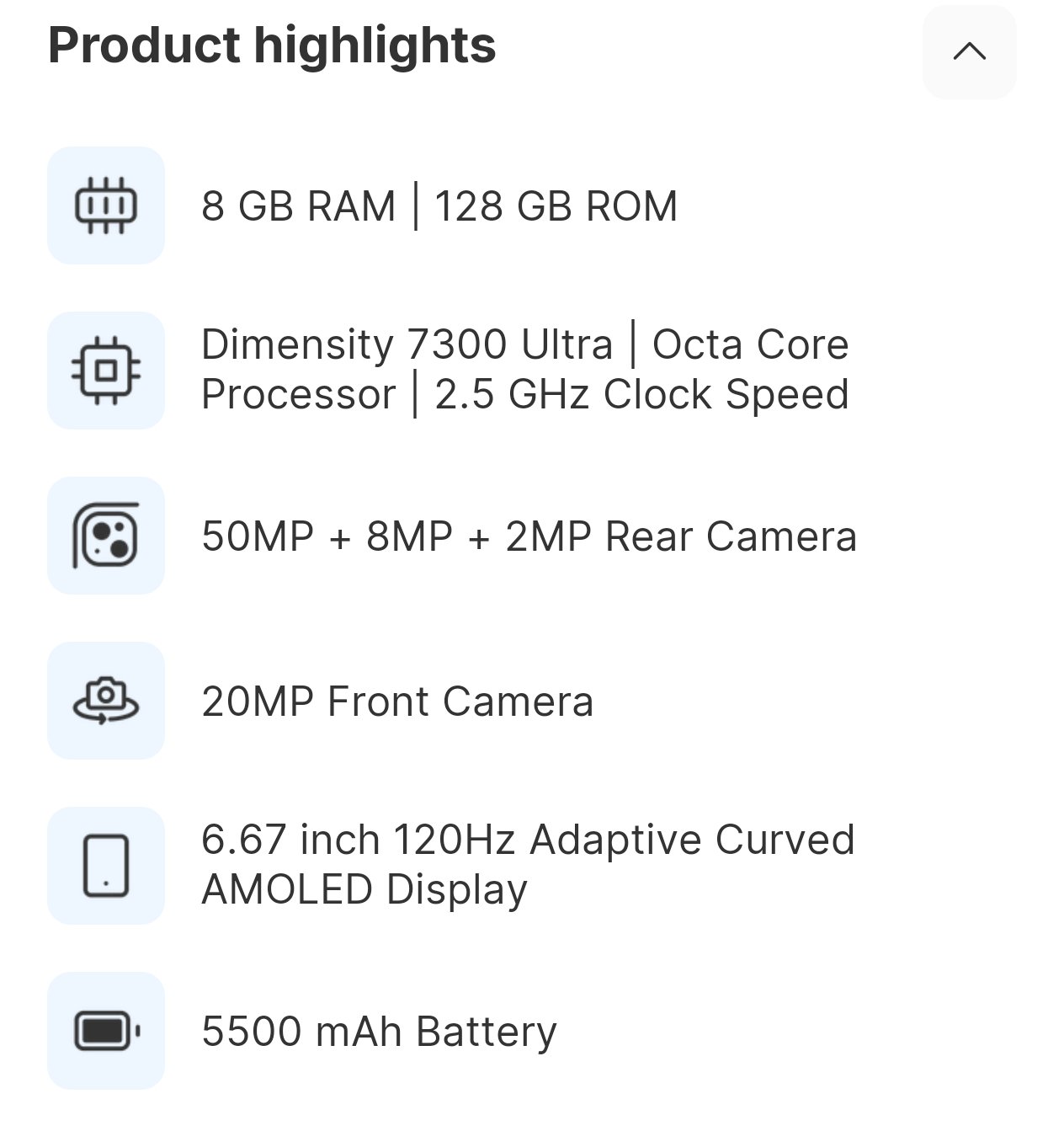Tap the phone display icon

106,866
